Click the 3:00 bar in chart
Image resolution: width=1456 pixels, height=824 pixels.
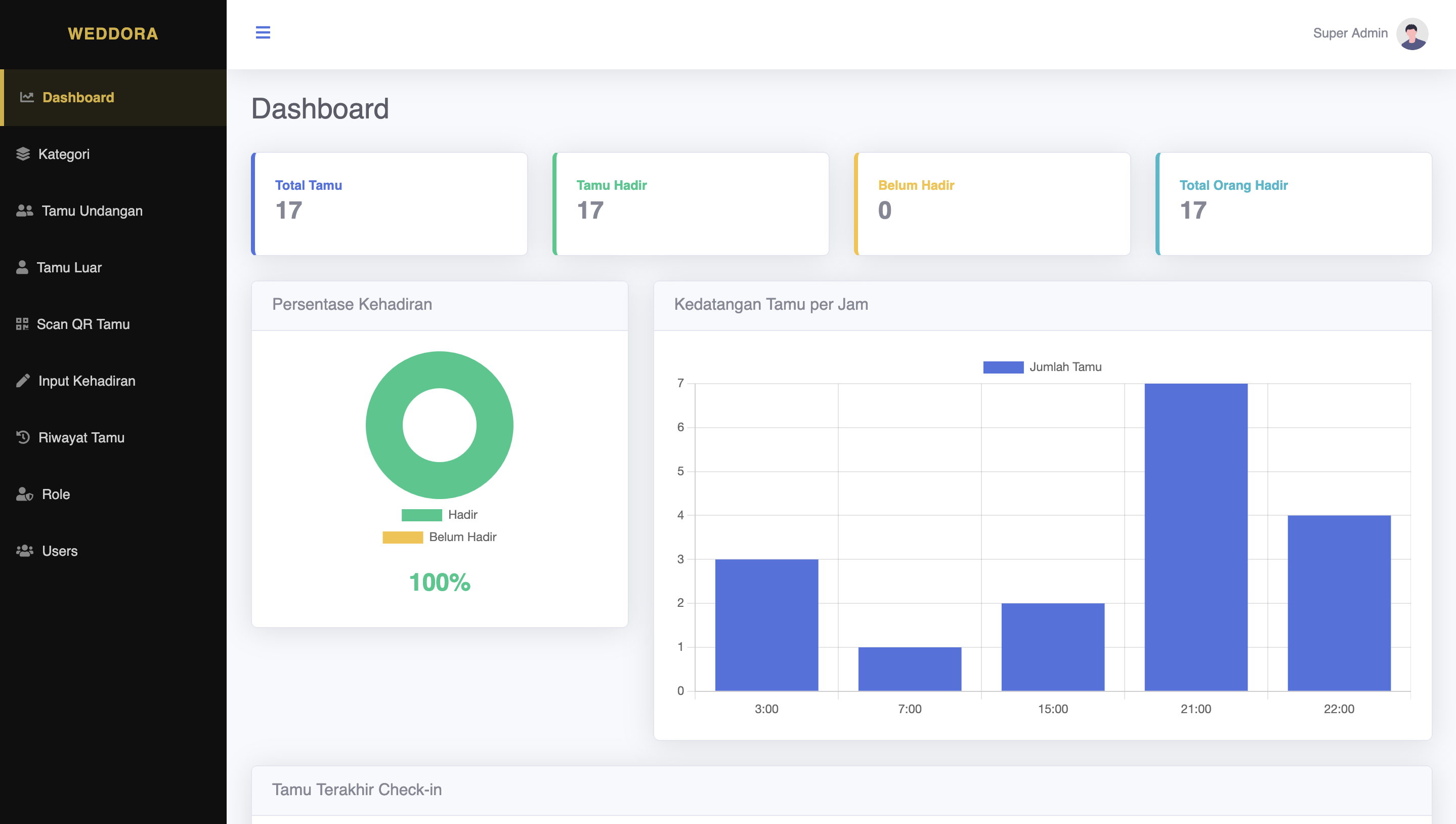[766, 625]
